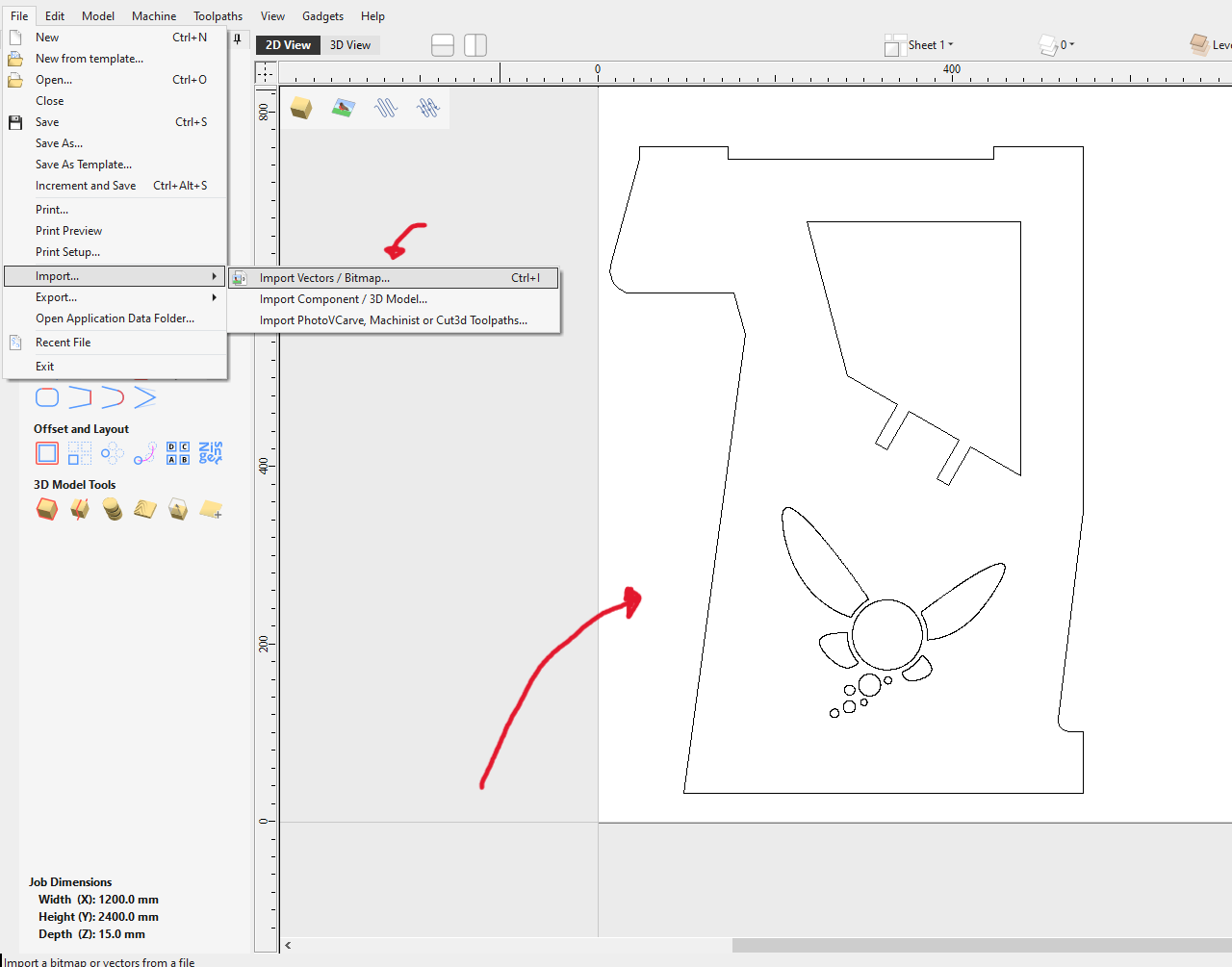Screen dimensions: 1232x967
Task: Choose Import Component / 3D Model
Action: 394,299
